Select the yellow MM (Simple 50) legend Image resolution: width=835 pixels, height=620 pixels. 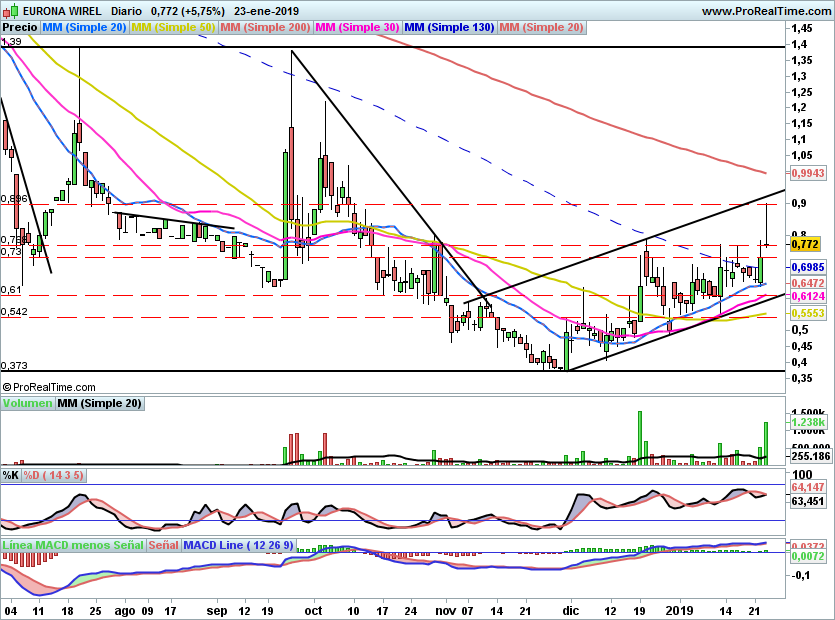tap(174, 28)
